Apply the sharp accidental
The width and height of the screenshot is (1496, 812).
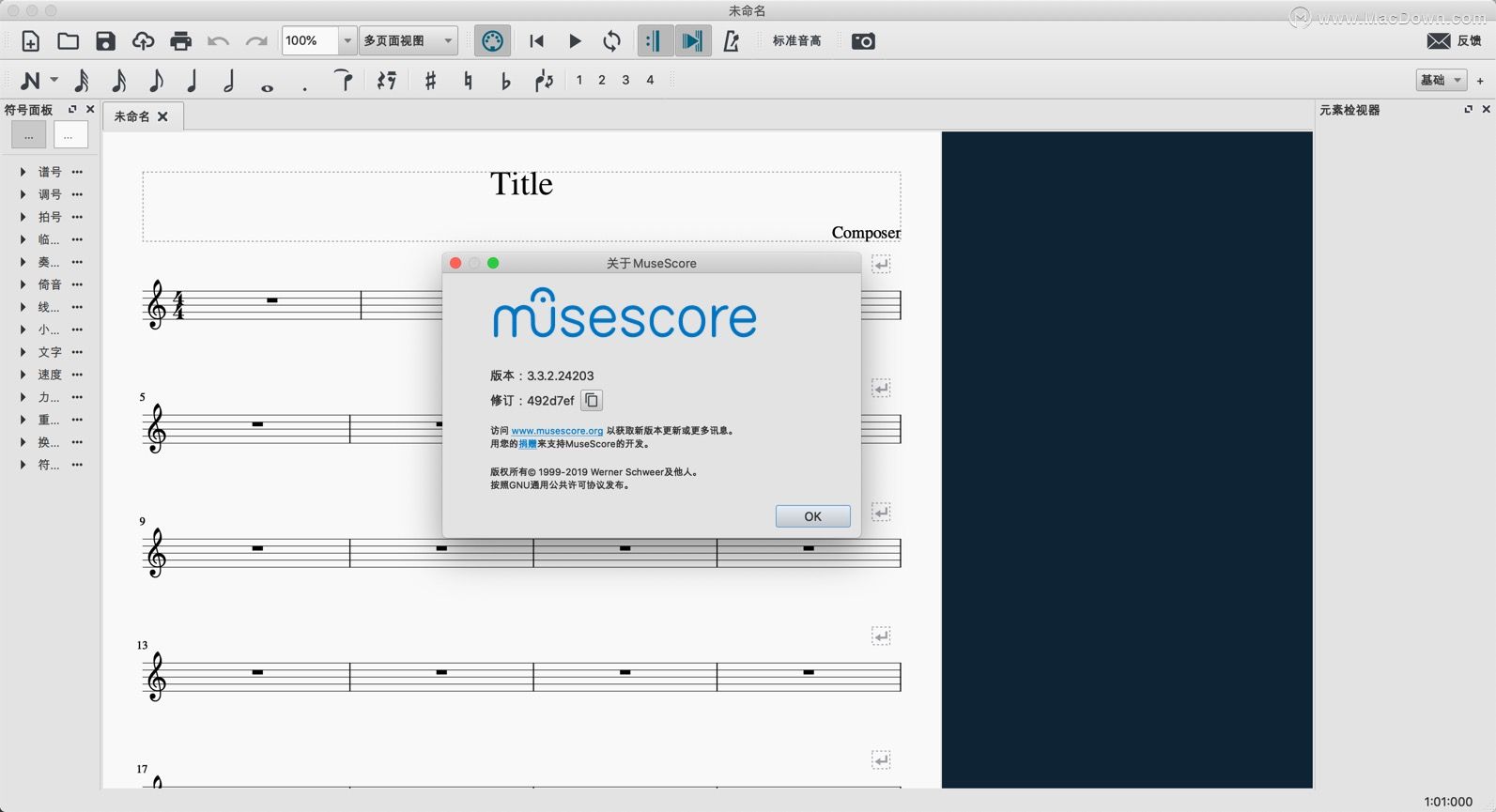click(x=430, y=81)
